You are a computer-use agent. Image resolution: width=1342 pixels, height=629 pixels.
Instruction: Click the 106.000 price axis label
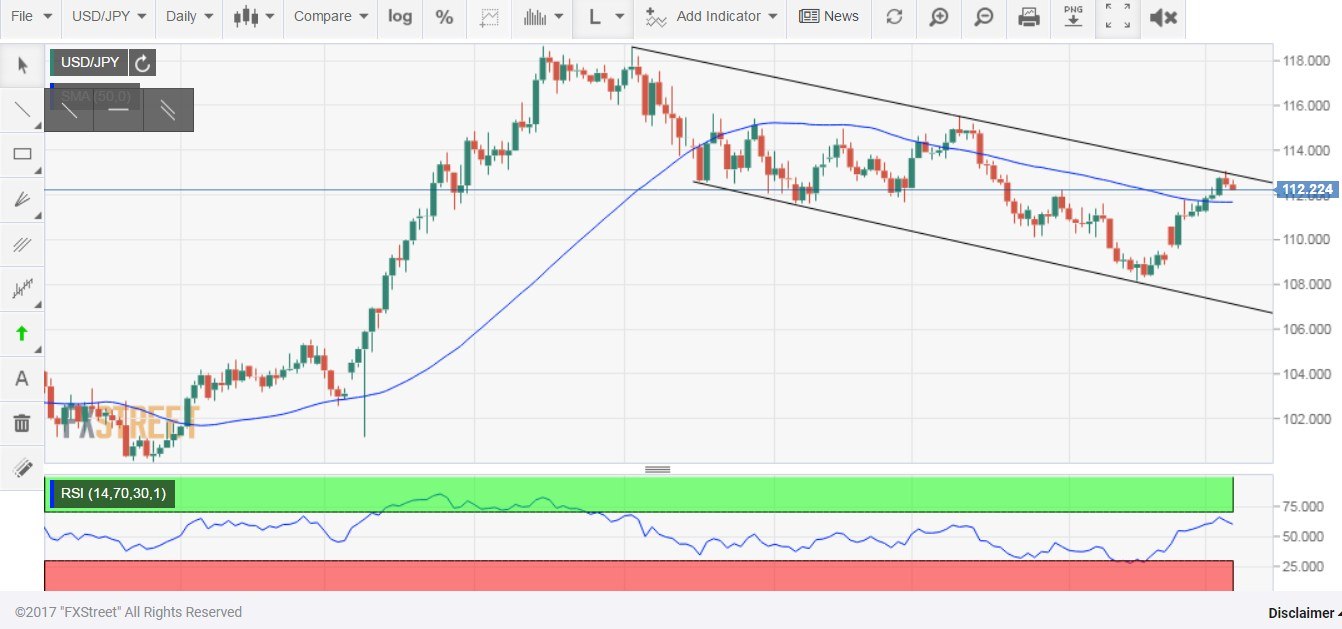click(x=1305, y=329)
